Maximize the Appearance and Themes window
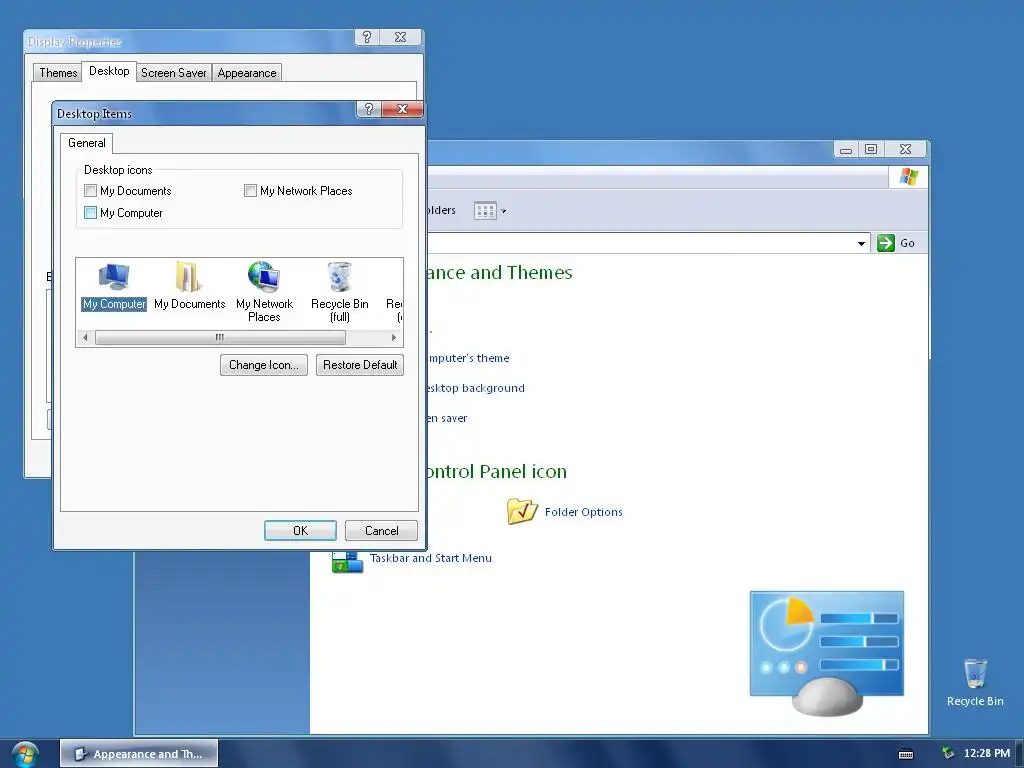The image size is (1024, 768). tap(871, 150)
